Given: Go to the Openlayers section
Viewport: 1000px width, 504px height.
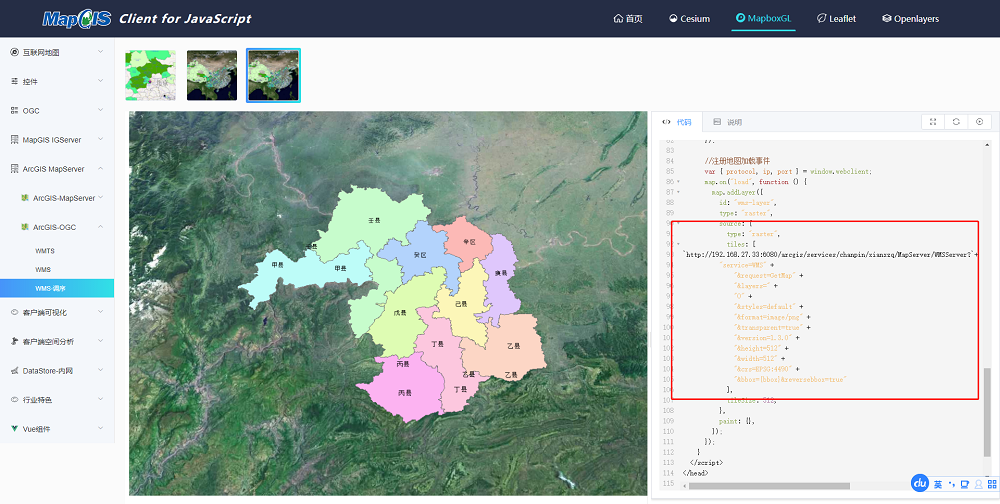Looking at the screenshot, I should tap(910, 19).
